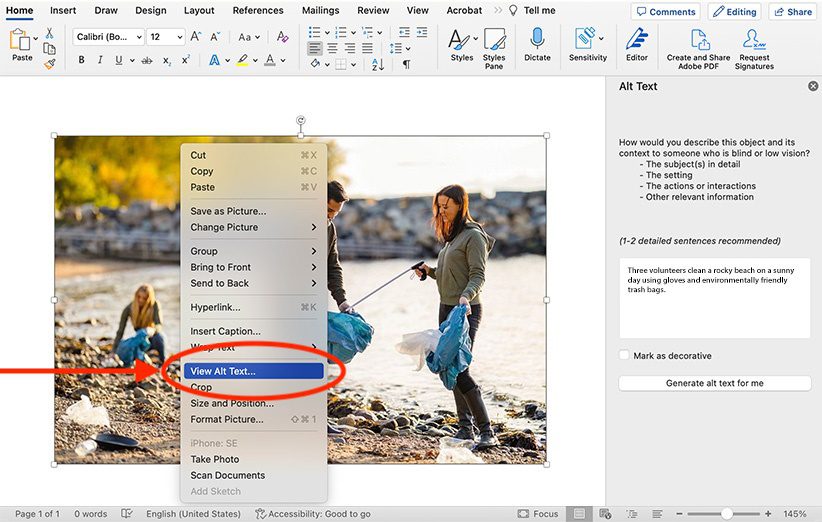This screenshot has height=522, width=822.
Task: Open the Styles Pane
Action: click(x=494, y=48)
